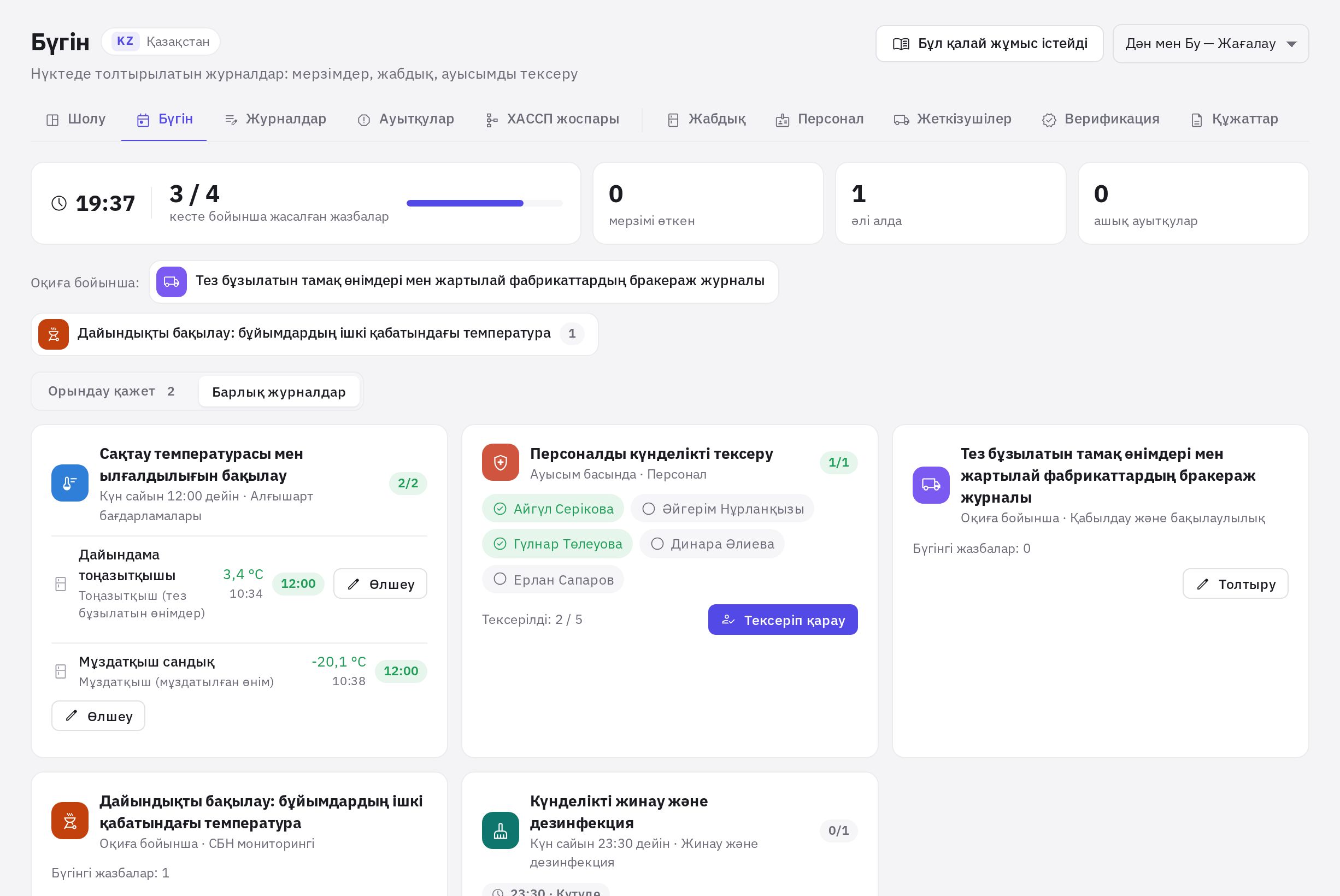This screenshot has height=896, width=1340.
Task: Click the red shield icon of Персоналды күнделікті тексеру
Action: [x=501, y=462]
